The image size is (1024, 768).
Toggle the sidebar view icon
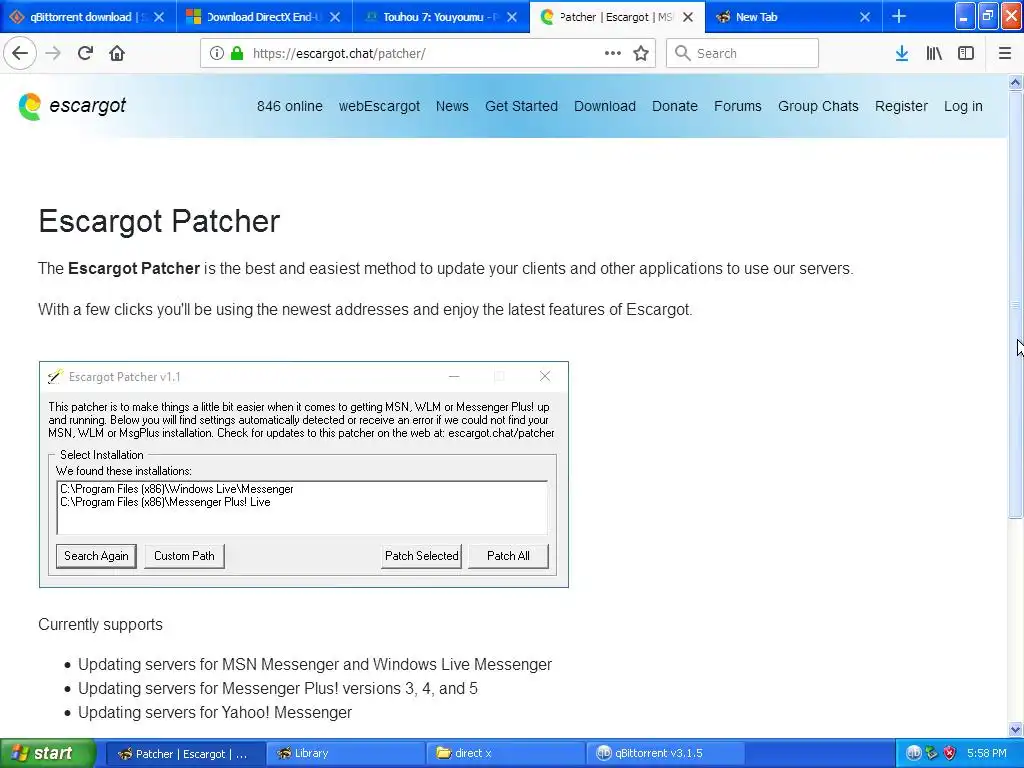966,53
